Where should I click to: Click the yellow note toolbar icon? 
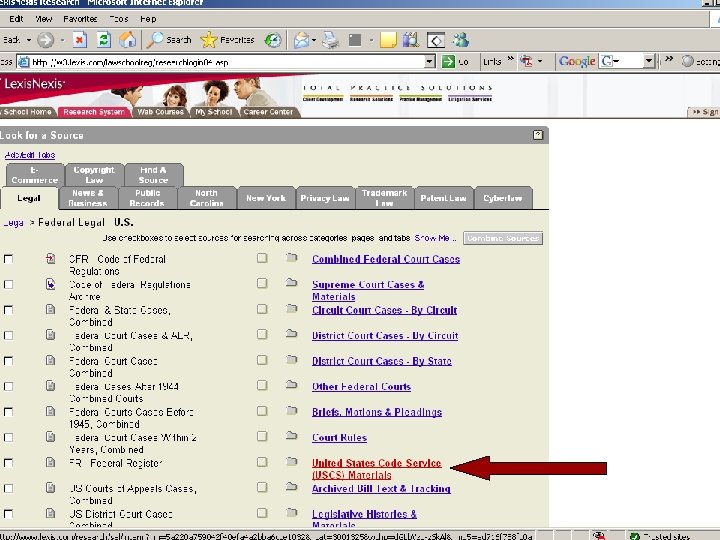(388, 40)
